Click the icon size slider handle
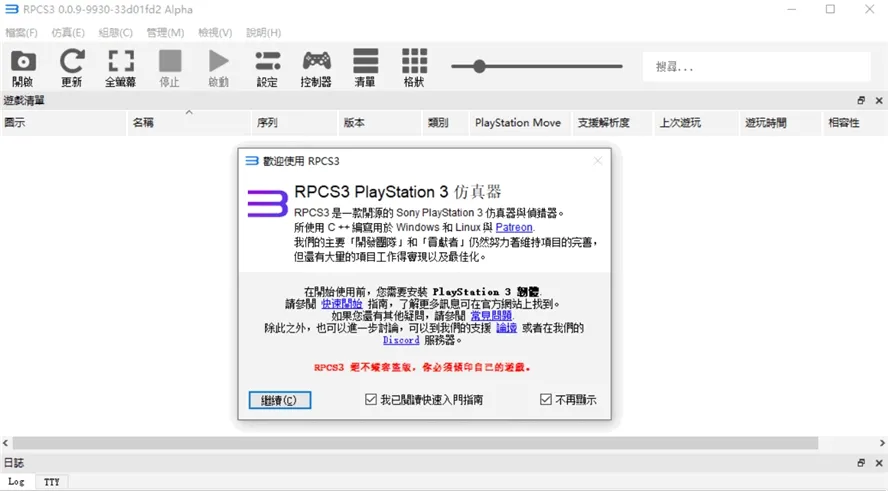Screen dimensions: 888x491 point(479,66)
